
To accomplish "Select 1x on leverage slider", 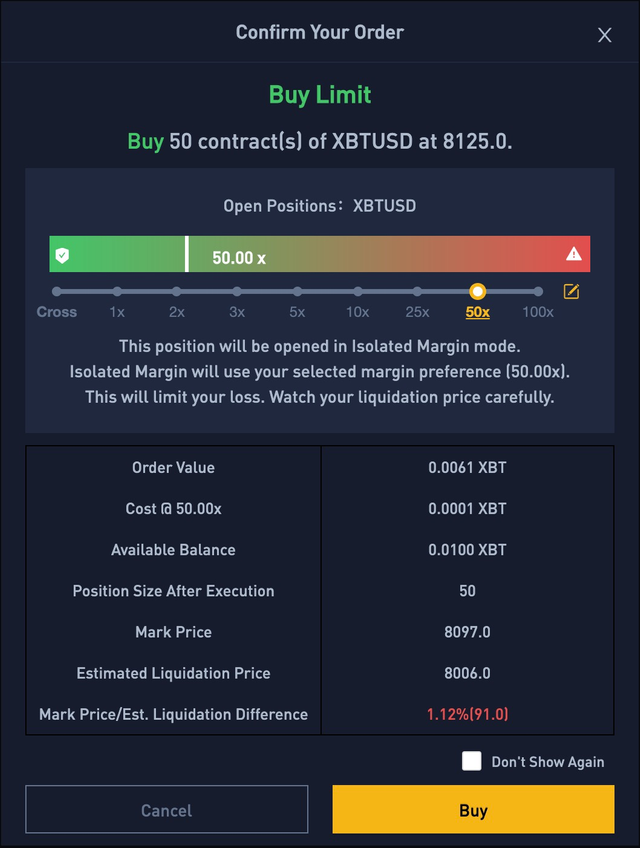I will pos(117,292).
